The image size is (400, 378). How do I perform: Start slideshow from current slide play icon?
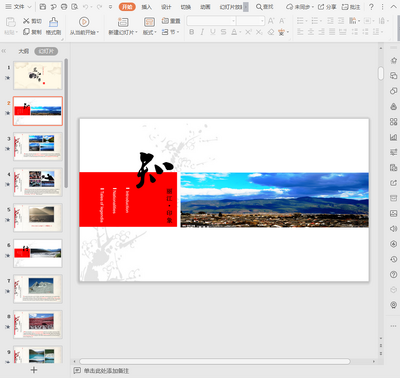point(84,22)
